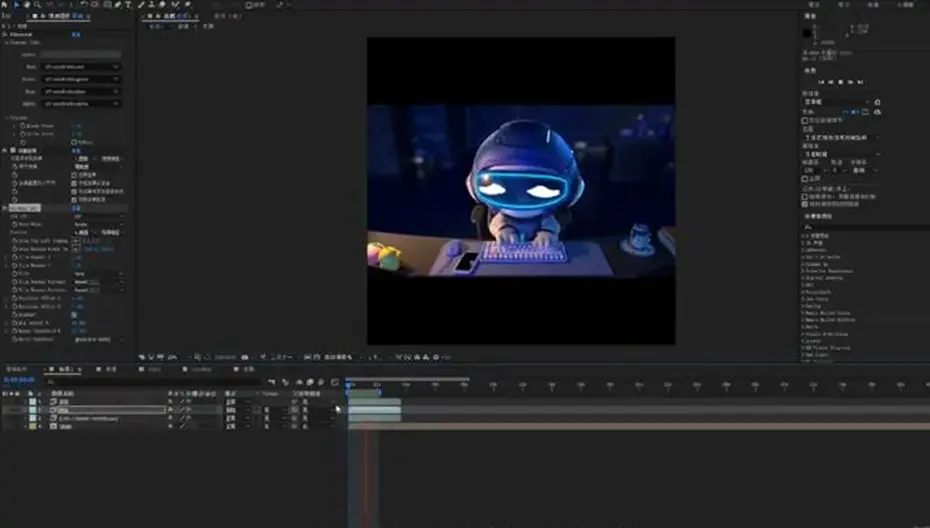Click the first switch icon right of timeline search
The height and width of the screenshot is (528, 930).
(x=272, y=382)
